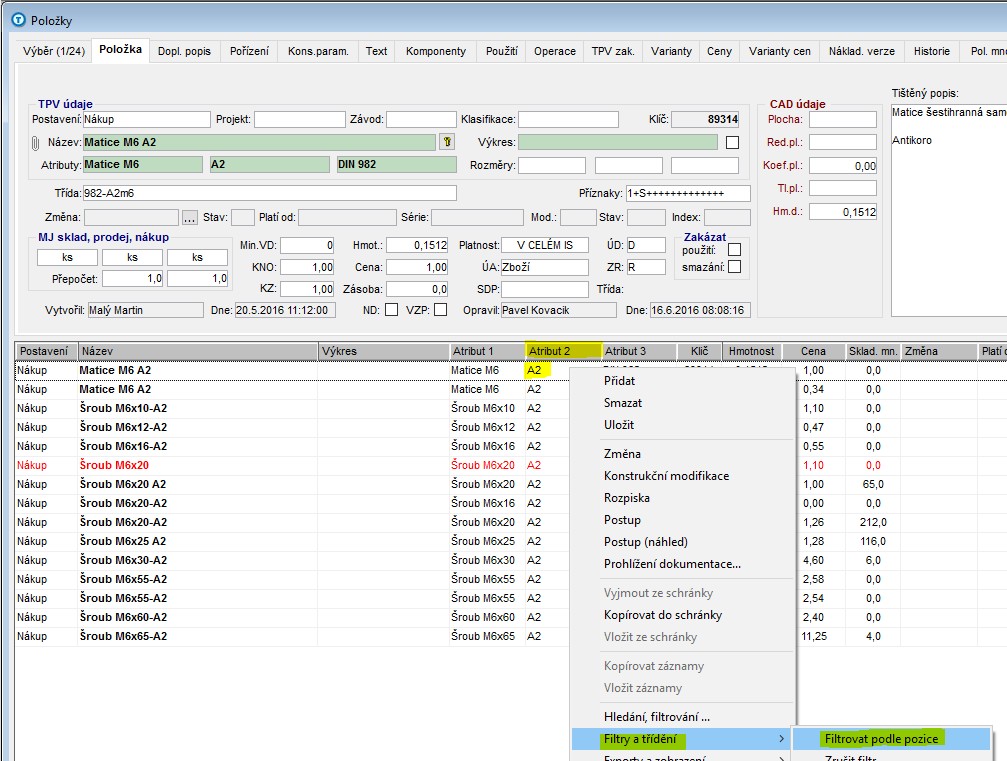
Task: Click the ÚA field containing Zboží
Action: pos(545,267)
